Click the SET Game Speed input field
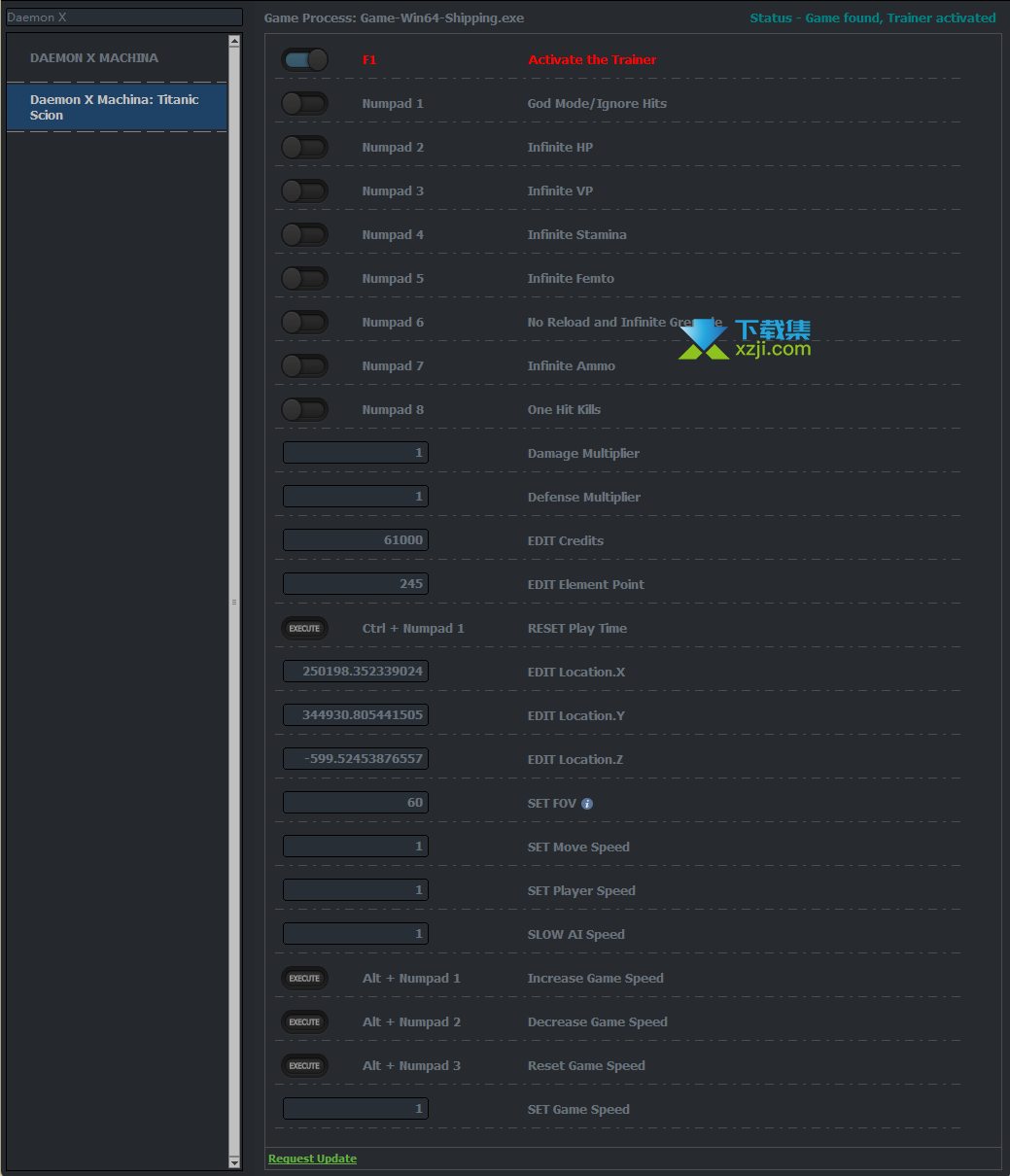 tap(356, 1109)
